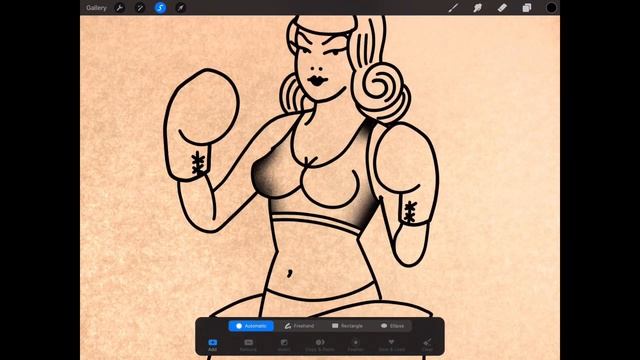The height and width of the screenshot is (360, 640).
Task: Switch to Ellipse selection mode
Action: coord(392,326)
